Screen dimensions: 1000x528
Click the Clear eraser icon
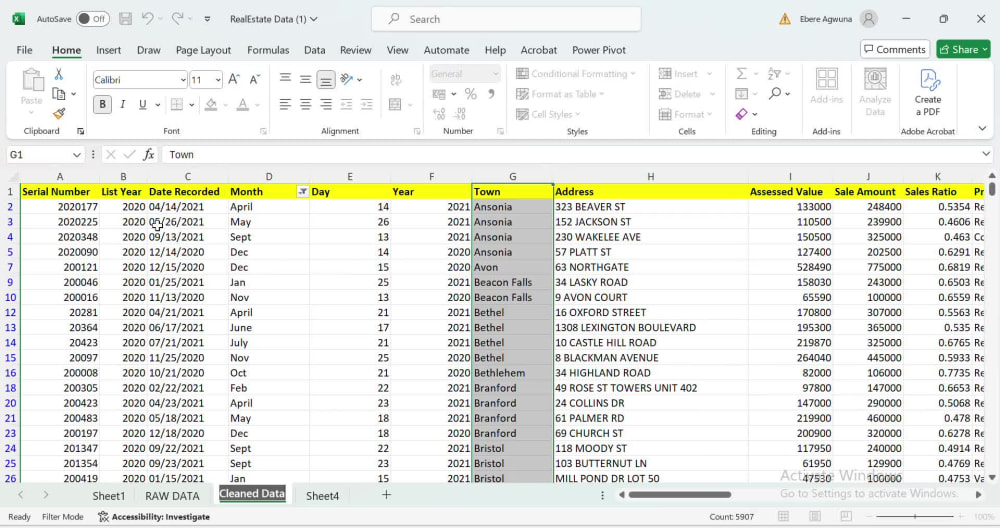tap(741, 114)
